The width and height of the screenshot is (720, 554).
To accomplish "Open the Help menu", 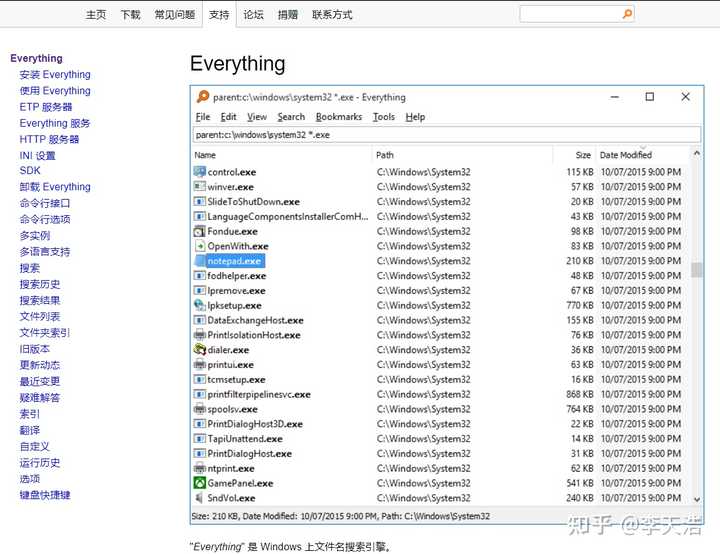I will 415,117.
